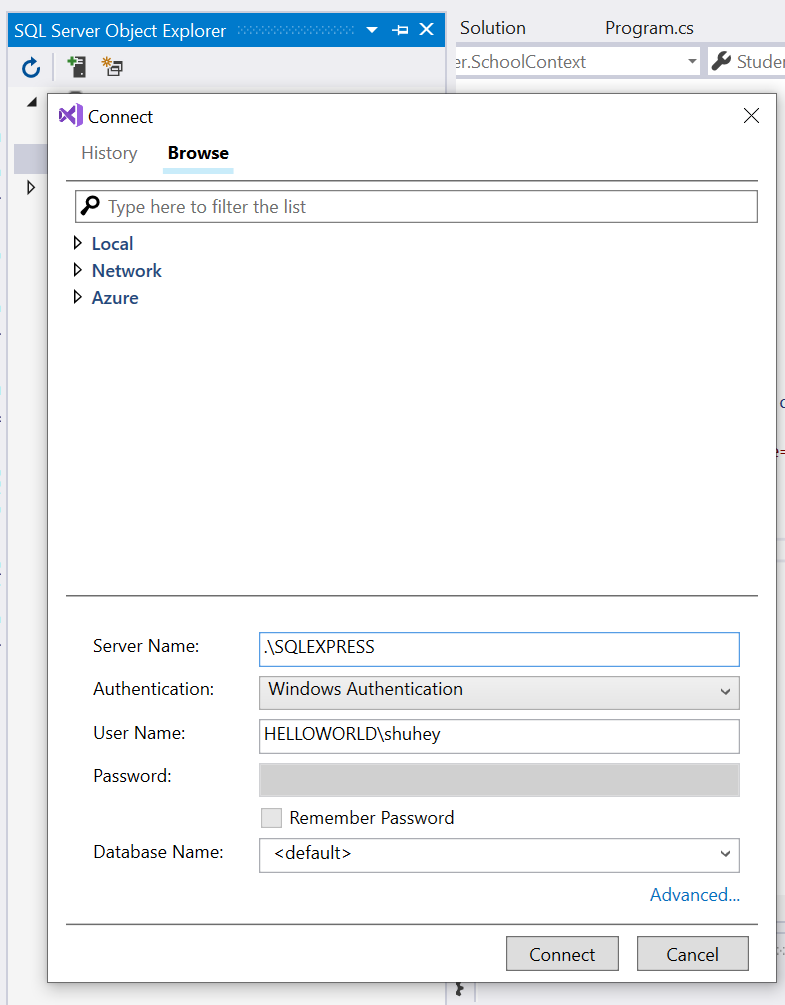Toggle auto-hide pin on Object Explorer
Screen dimensions: 785x1005
point(400,30)
